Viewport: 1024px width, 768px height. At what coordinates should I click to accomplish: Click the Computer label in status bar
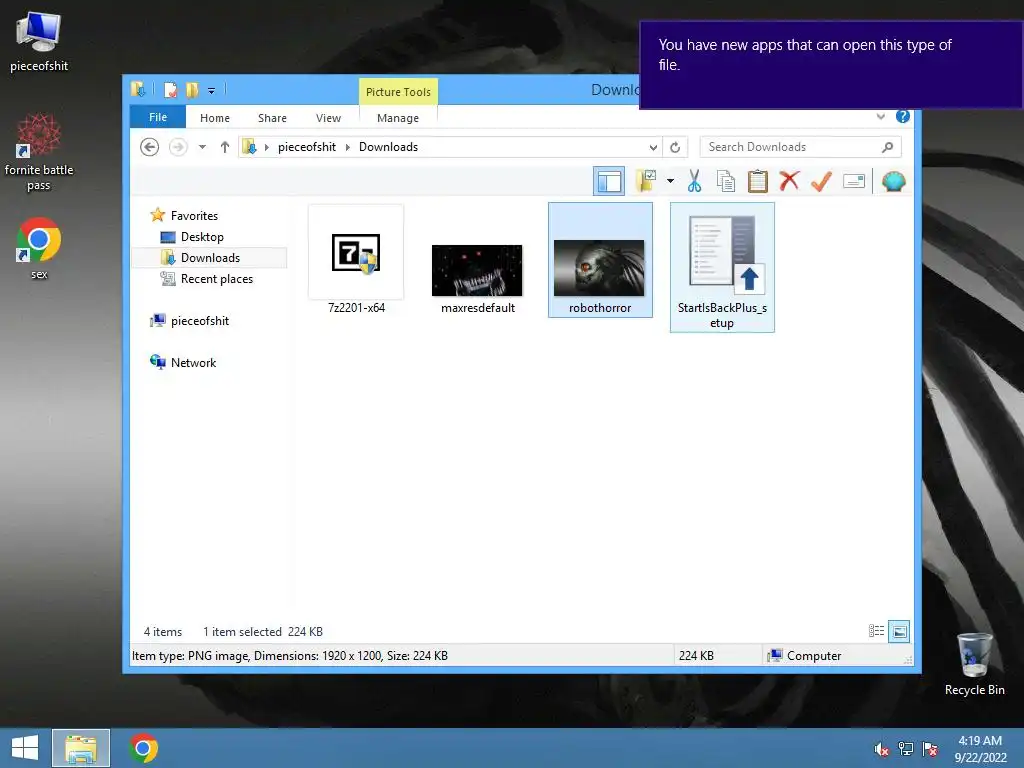pyautogui.click(x=814, y=656)
